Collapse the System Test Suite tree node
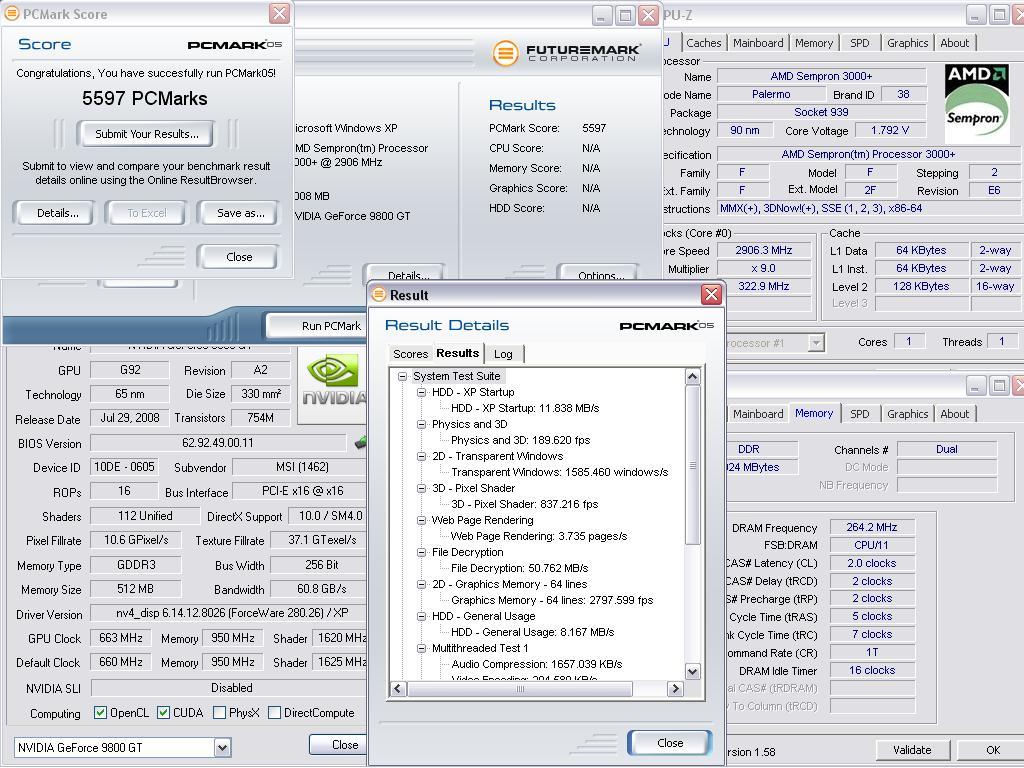The image size is (1024, 768). tap(402, 376)
